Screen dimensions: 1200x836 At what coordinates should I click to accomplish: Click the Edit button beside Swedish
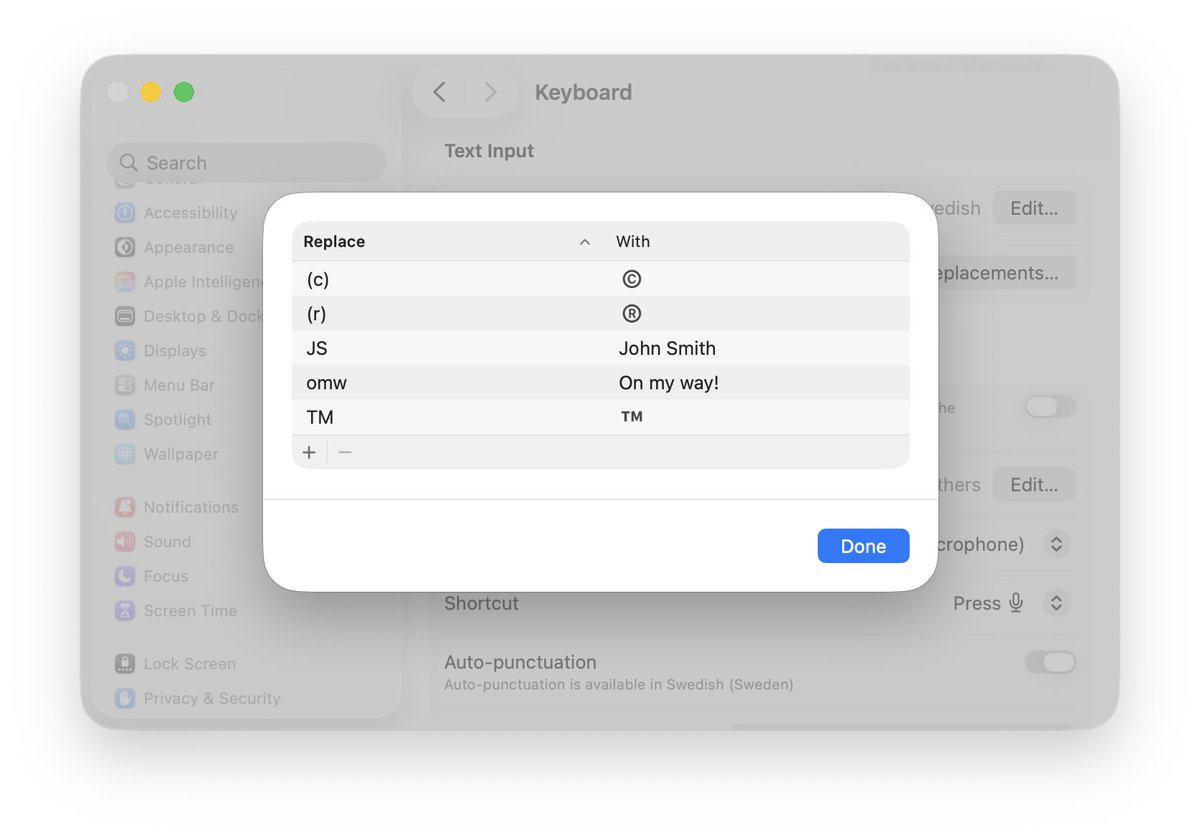(1034, 208)
